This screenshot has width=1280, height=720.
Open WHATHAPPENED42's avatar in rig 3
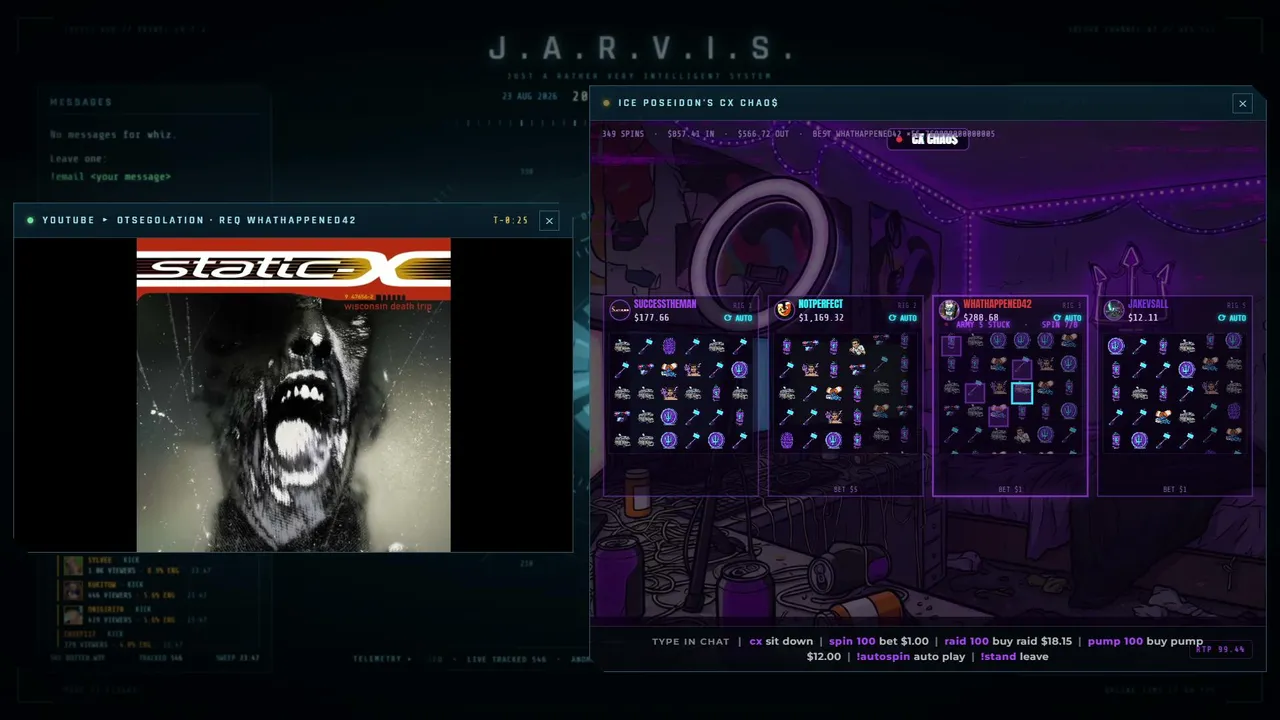pyautogui.click(x=949, y=310)
